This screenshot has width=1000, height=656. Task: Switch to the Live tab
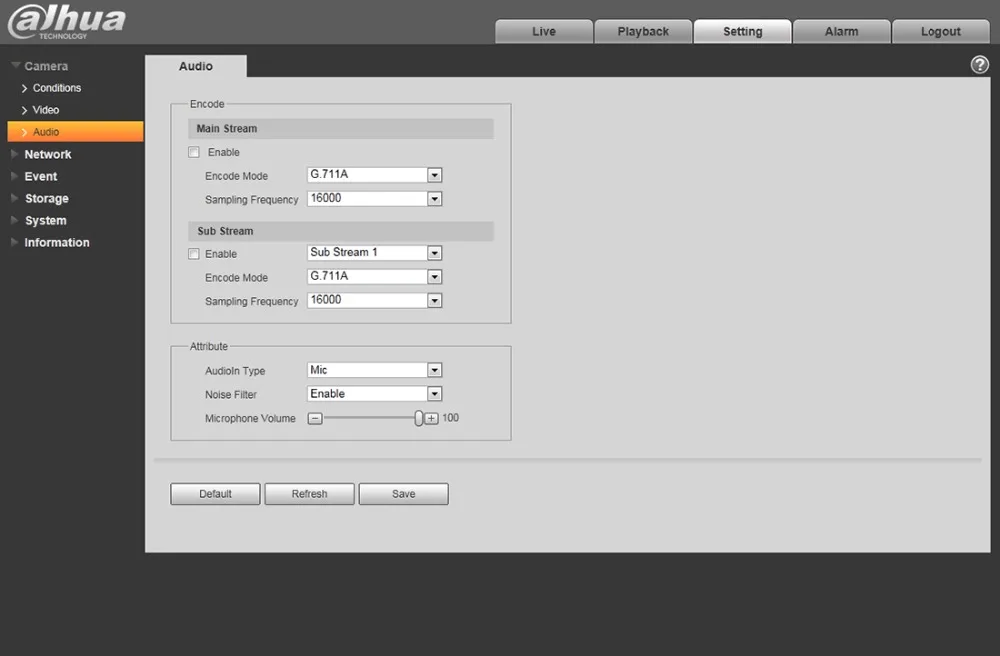544,31
